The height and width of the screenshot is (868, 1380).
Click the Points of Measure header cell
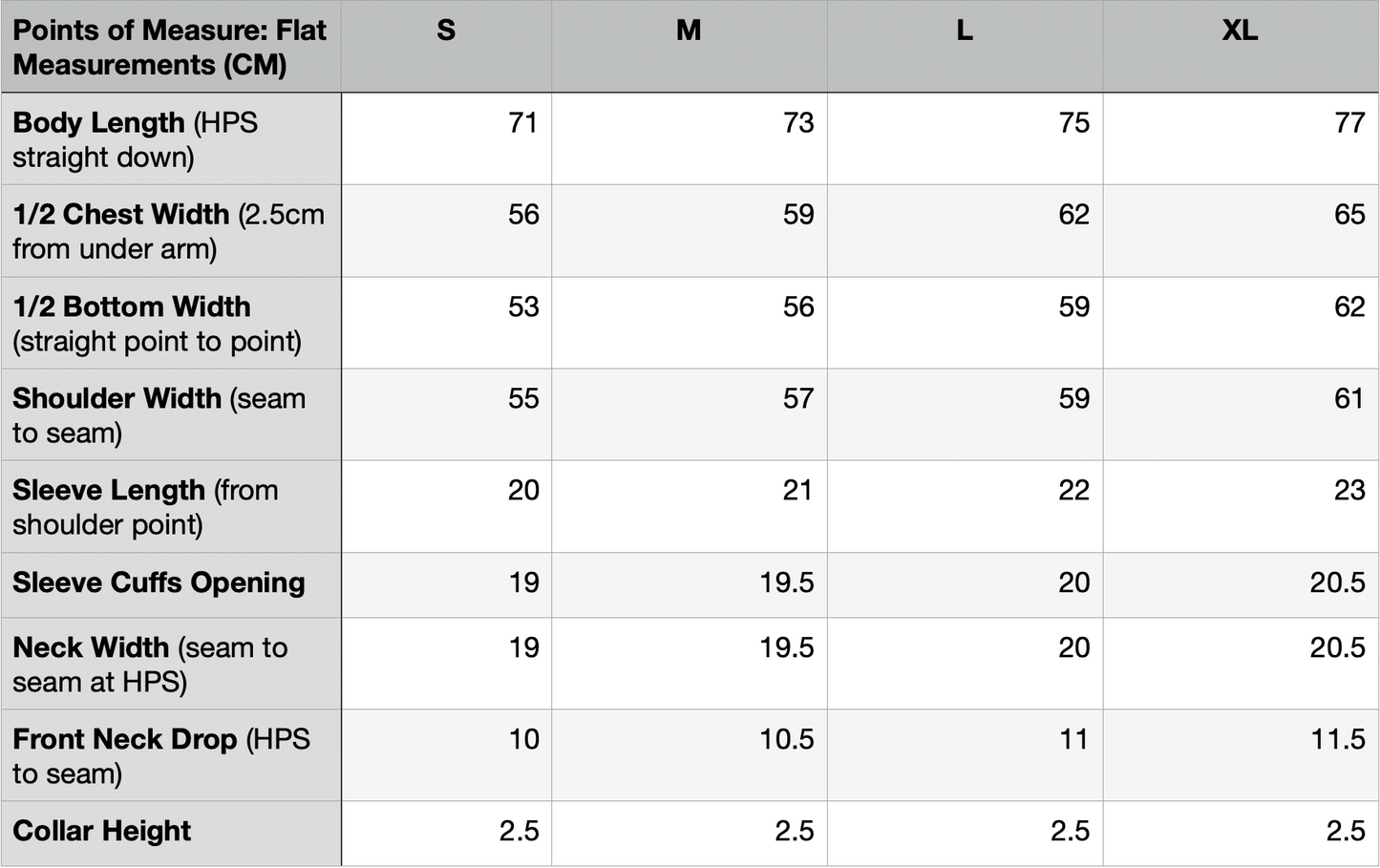tap(170, 47)
